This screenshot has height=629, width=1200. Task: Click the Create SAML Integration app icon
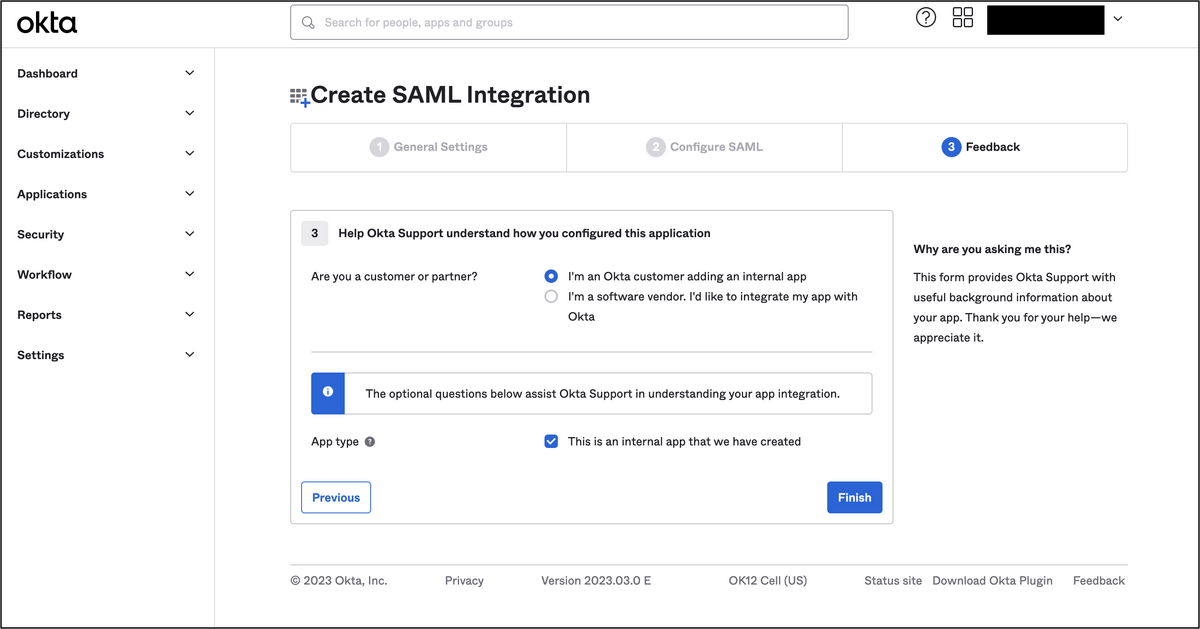click(x=300, y=97)
